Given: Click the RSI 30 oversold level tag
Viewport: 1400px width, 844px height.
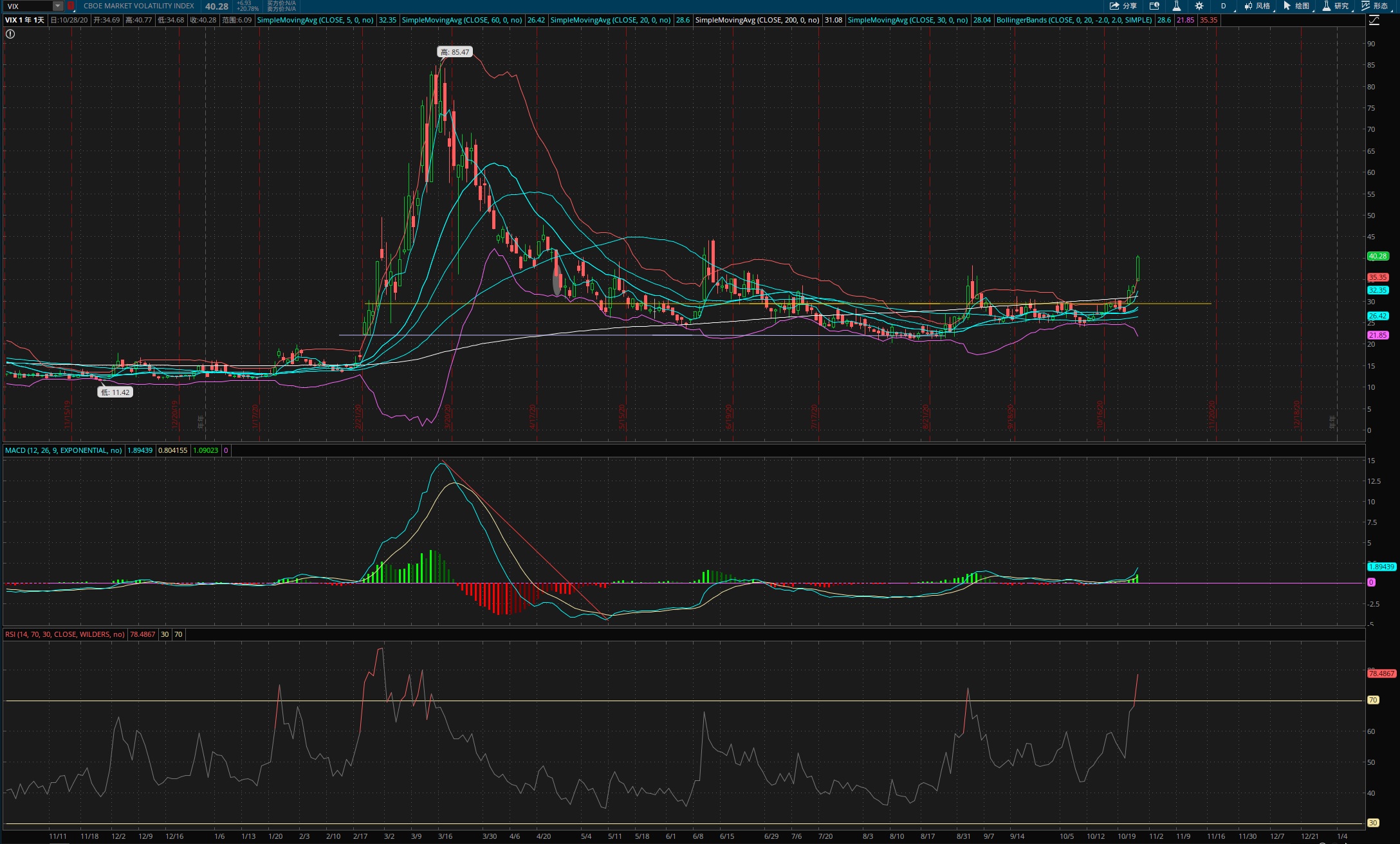Looking at the screenshot, I should [1373, 823].
